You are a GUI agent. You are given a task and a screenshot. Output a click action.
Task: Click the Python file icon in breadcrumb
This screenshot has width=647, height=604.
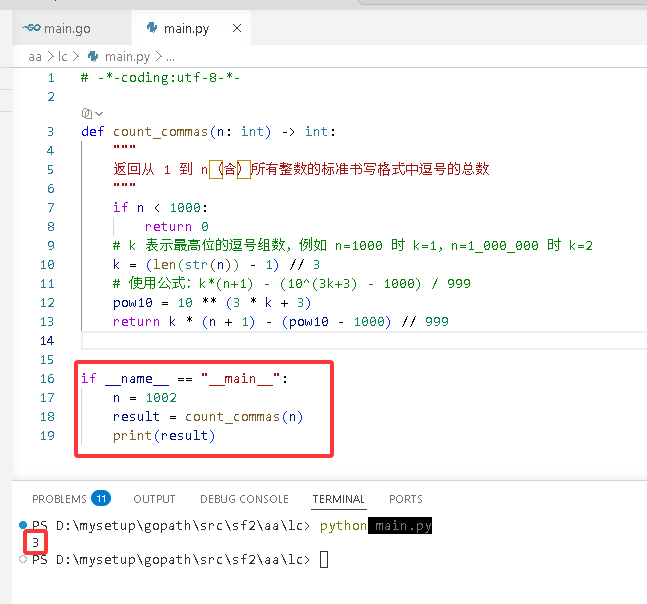tap(93, 57)
